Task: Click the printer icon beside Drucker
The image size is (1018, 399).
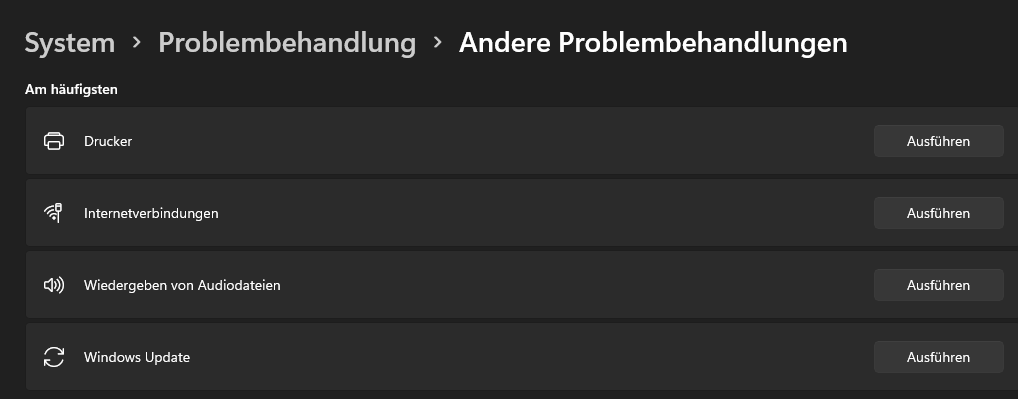Action: click(x=54, y=141)
